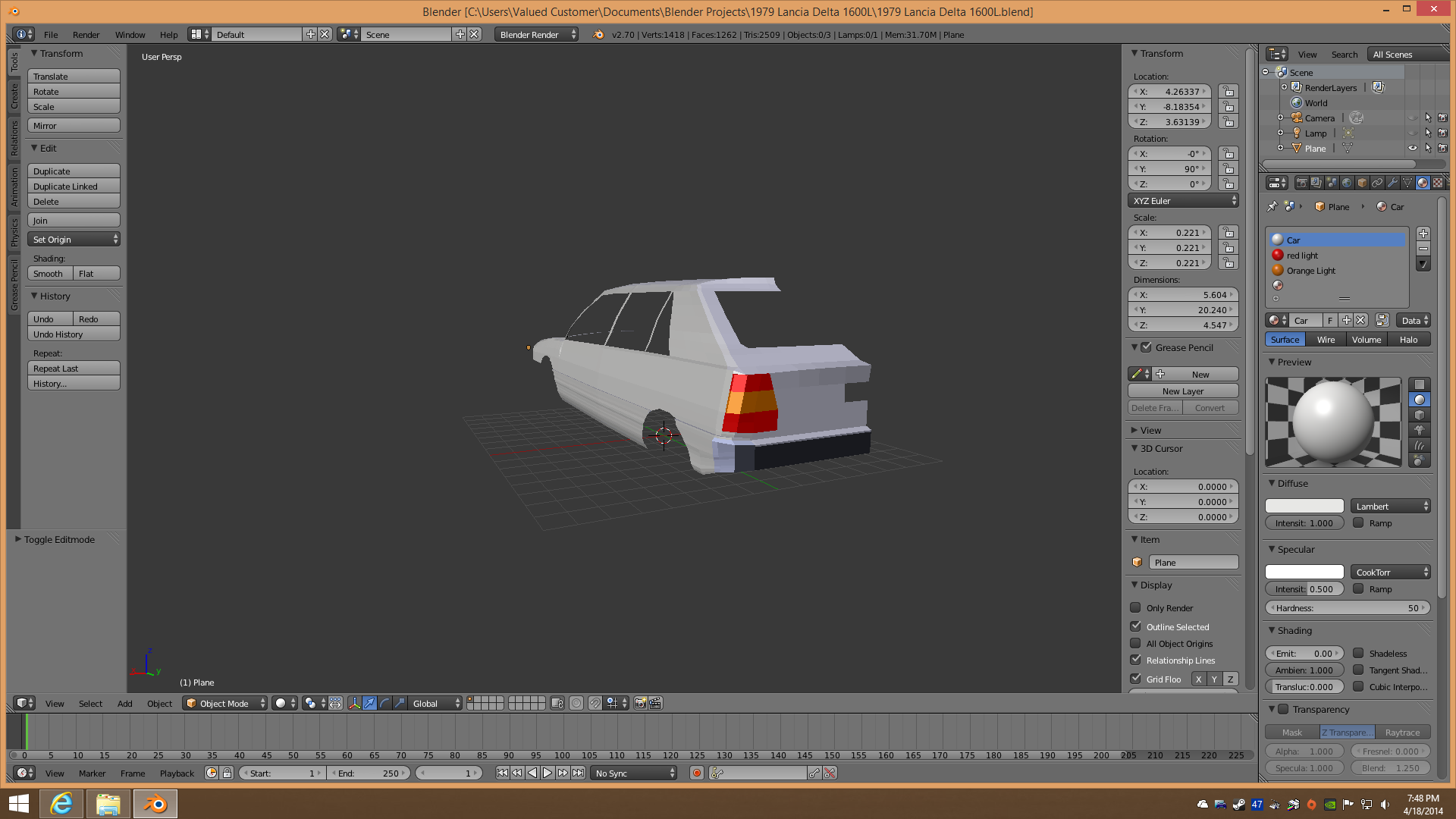Enable the Shadeless checkbox

tap(1358, 653)
